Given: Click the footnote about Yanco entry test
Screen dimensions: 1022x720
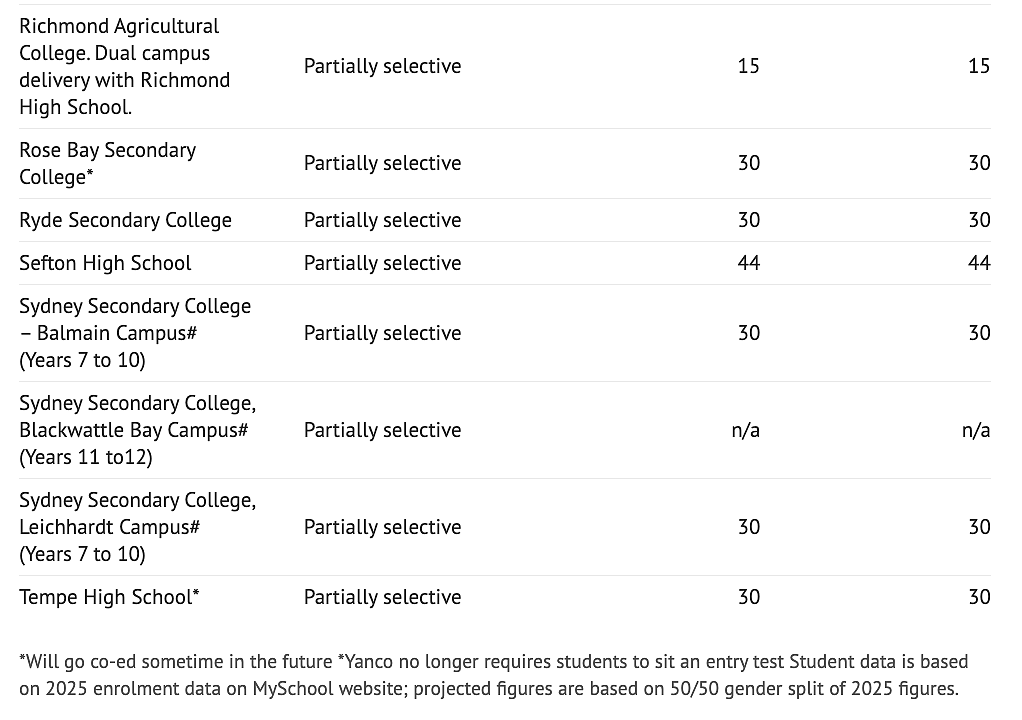Looking at the screenshot, I should click(x=561, y=662).
